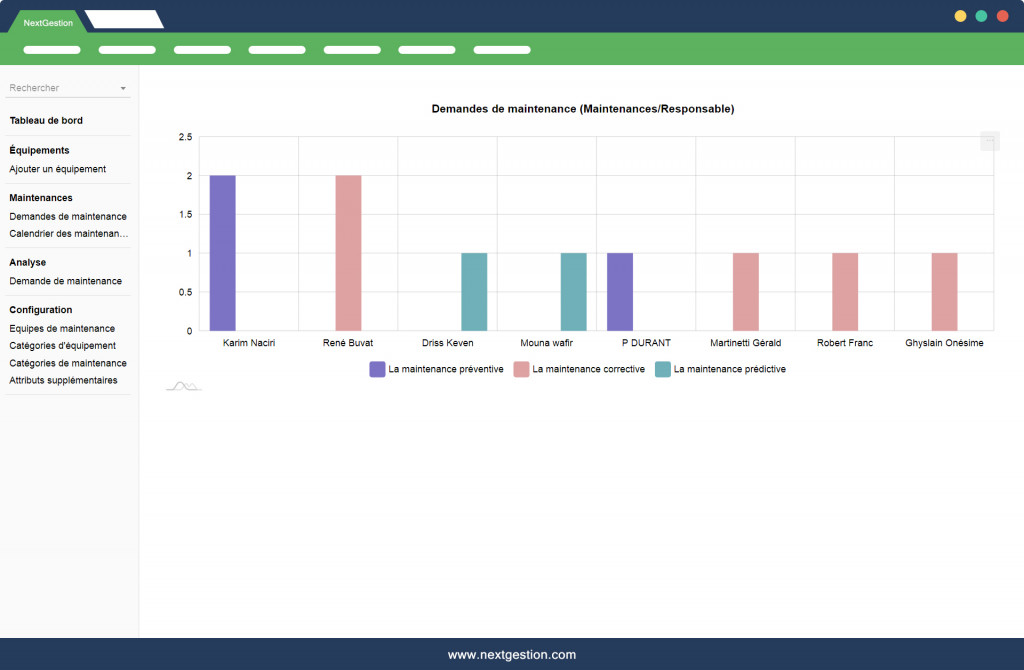Click the yellow window control dot
The image size is (1024, 670).
[960, 16]
